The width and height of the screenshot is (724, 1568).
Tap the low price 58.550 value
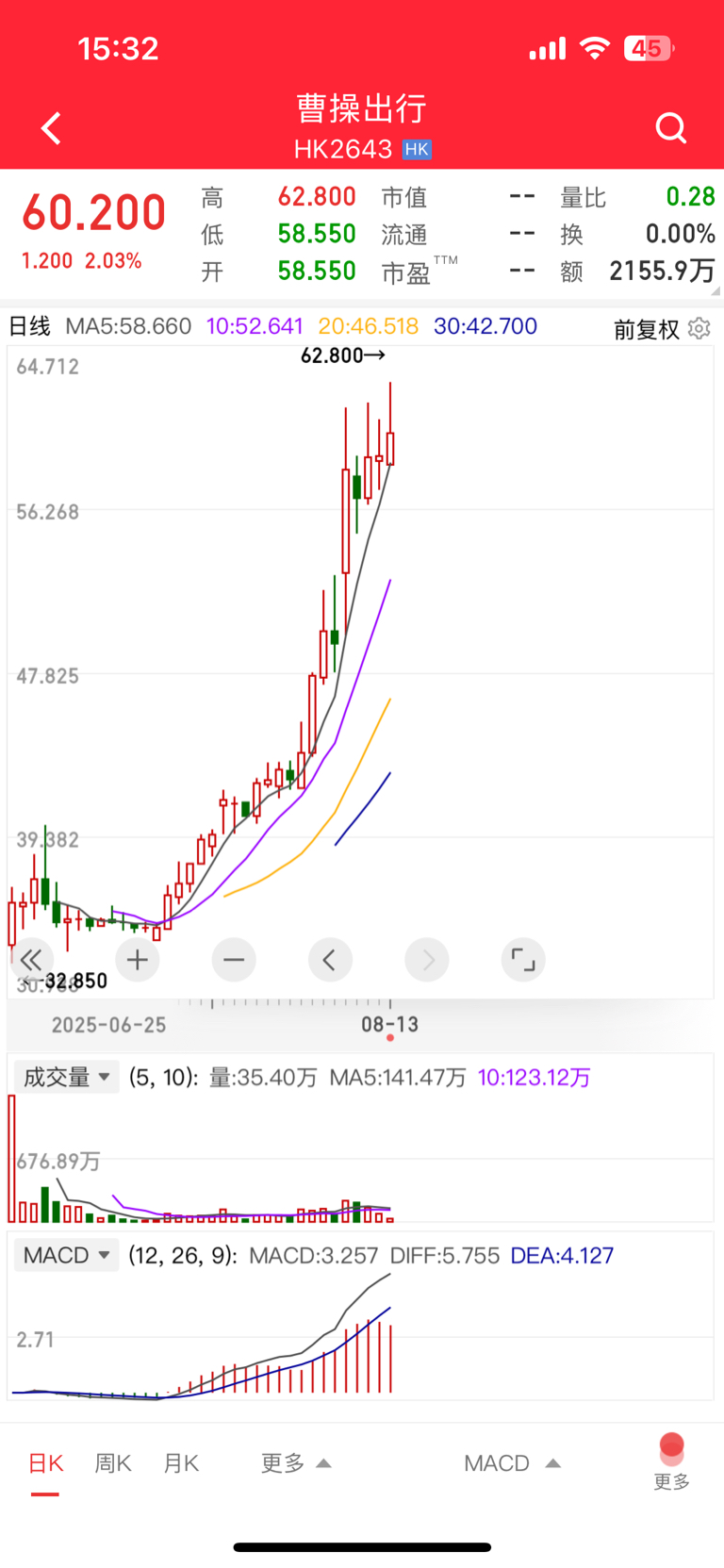coord(317,234)
